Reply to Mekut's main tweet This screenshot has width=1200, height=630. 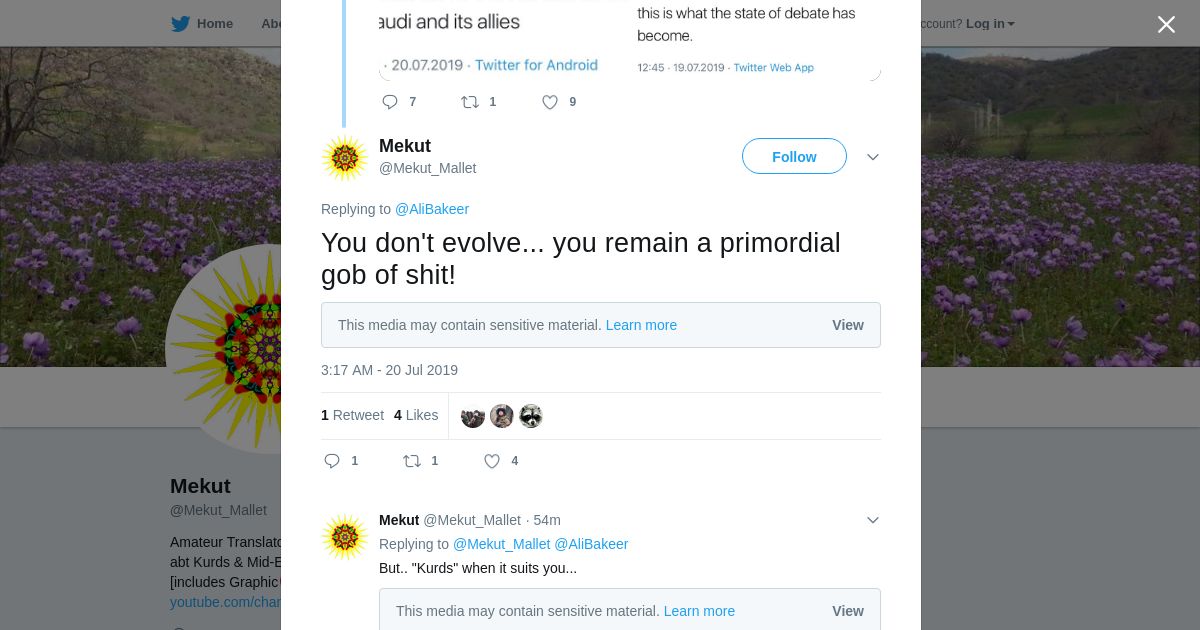click(333, 461)
